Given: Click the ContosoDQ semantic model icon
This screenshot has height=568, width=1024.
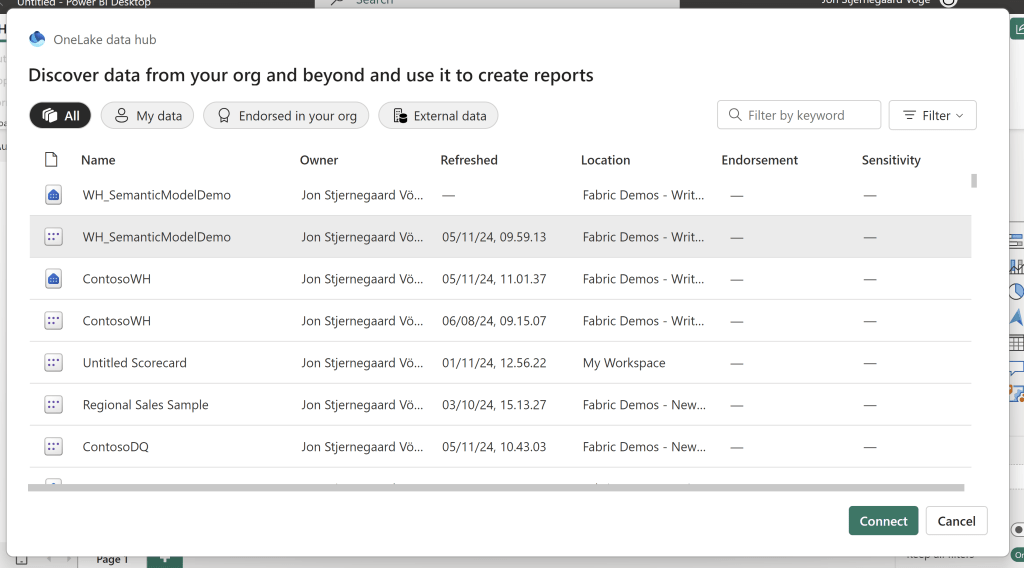Looking at the screenshot, I should point(54,447).
